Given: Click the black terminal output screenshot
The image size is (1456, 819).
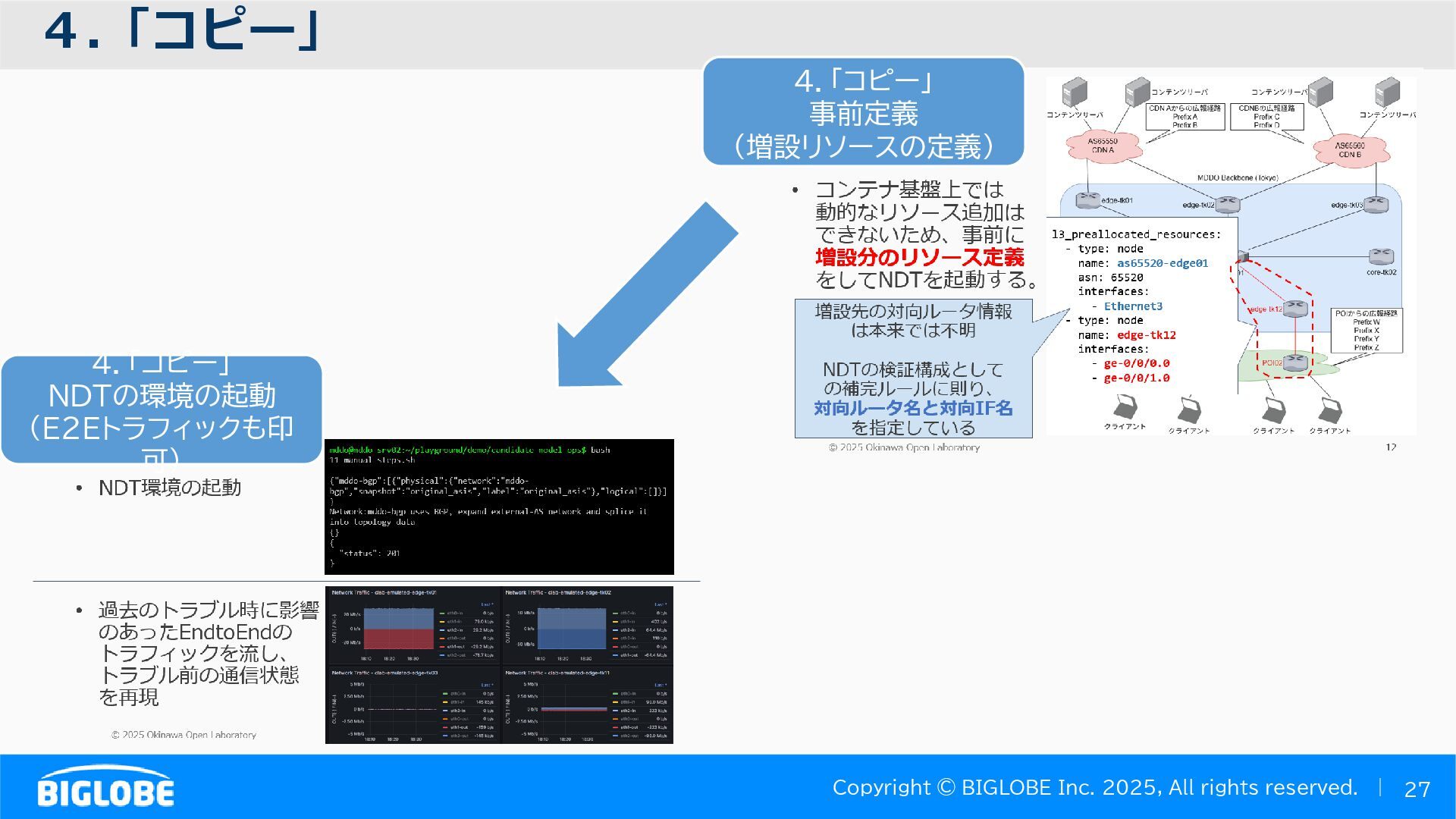Looking at the screenshot, I should pos(499,507).
